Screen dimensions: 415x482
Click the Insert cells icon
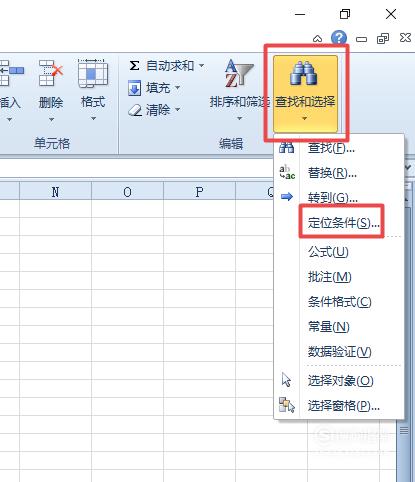11,73
